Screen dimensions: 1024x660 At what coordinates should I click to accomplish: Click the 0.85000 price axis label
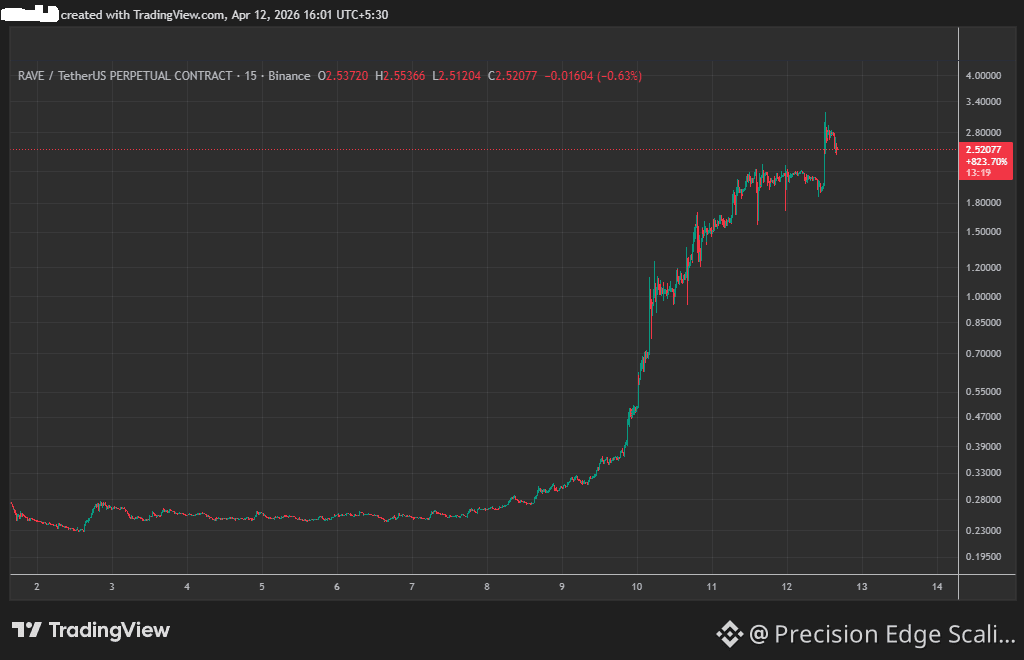pos(984,322)
